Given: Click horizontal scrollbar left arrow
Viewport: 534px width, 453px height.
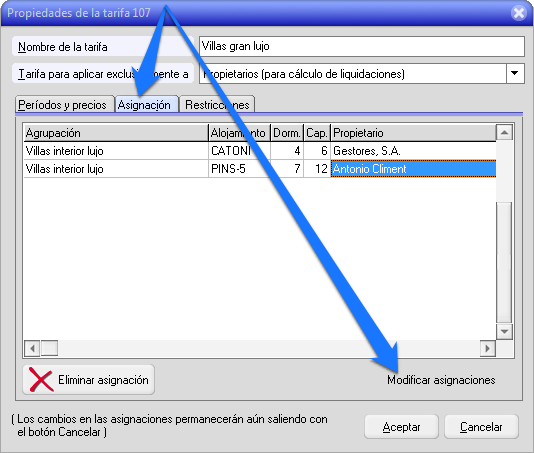Looking at the screenshot, I should point(32,348).
